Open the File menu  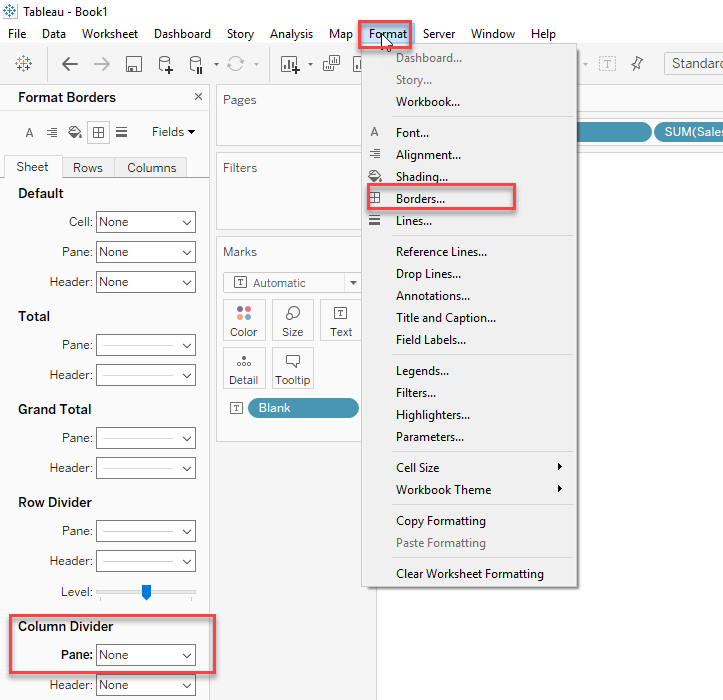17,34
